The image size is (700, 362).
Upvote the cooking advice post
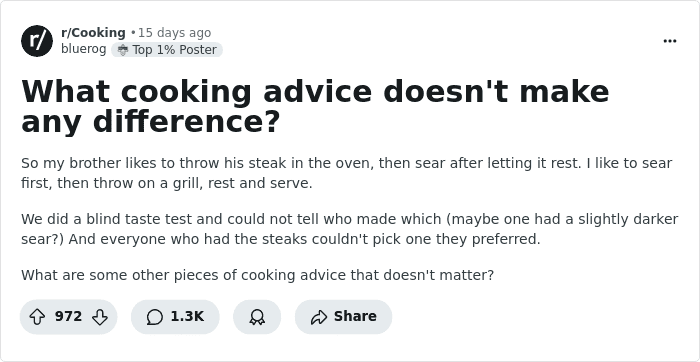(37, 317)
